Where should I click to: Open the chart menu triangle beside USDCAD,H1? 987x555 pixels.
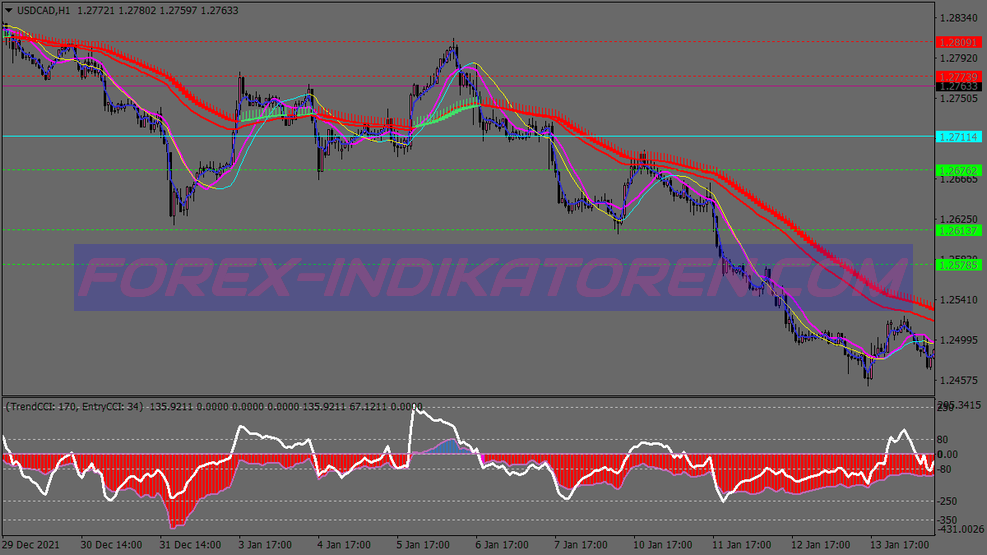click(9, 10)
